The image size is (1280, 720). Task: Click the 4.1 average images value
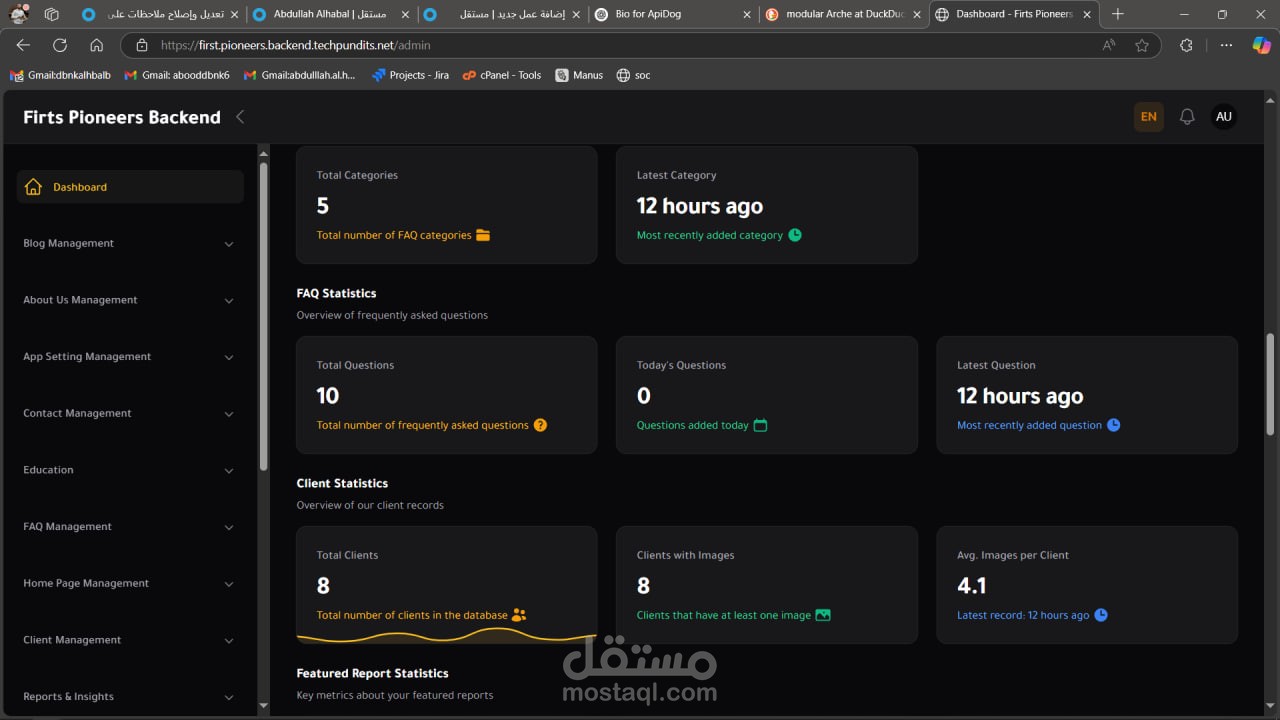click(971, 586)
